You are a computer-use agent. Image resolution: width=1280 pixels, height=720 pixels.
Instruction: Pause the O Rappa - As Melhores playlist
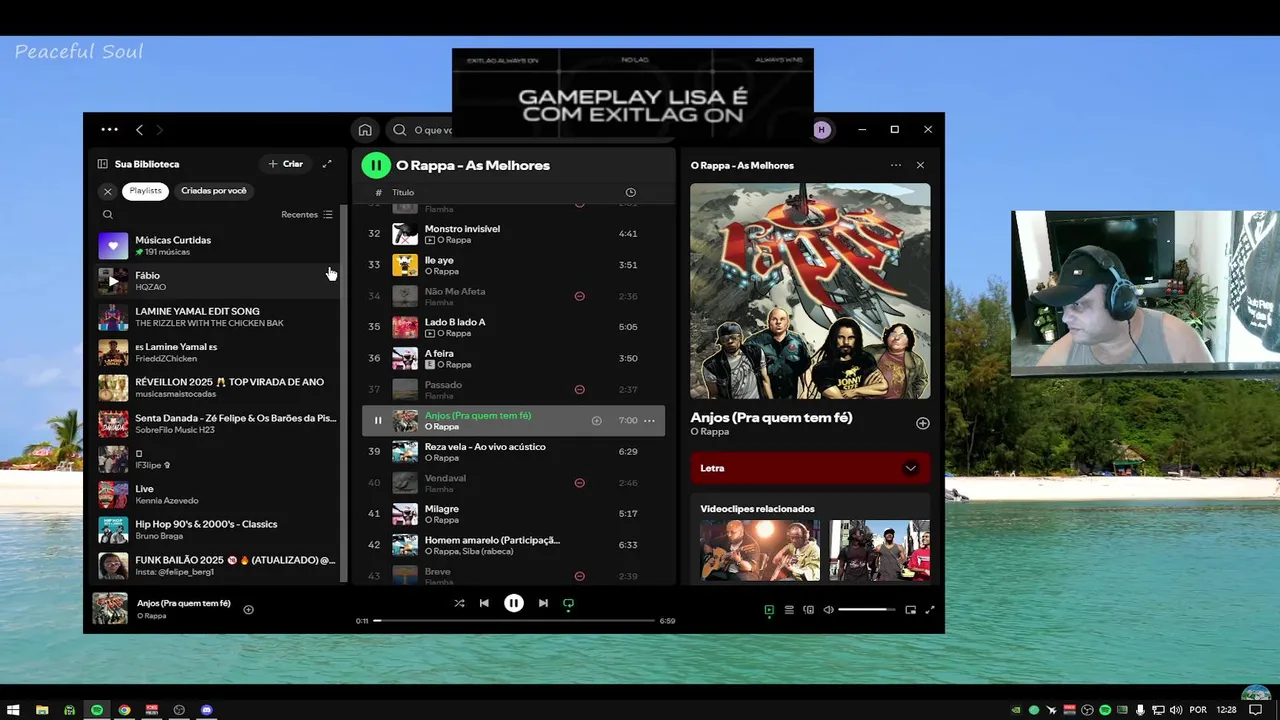pyautogui.click(x=376, y=165)
